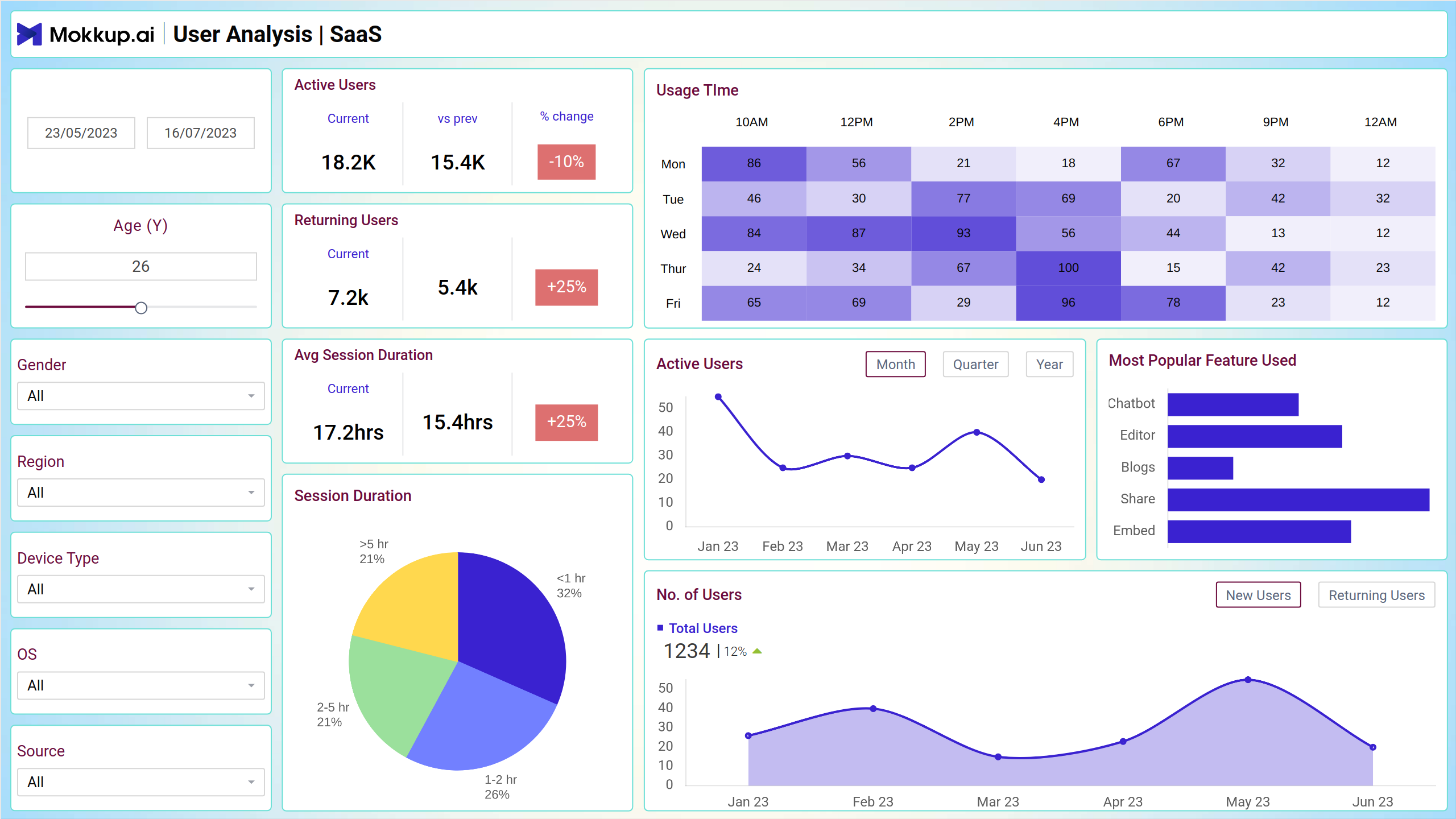The width and height of the screenshot is (1456, 819).
Task: Click the Total Users legend label
Action: tap(703, 628)
